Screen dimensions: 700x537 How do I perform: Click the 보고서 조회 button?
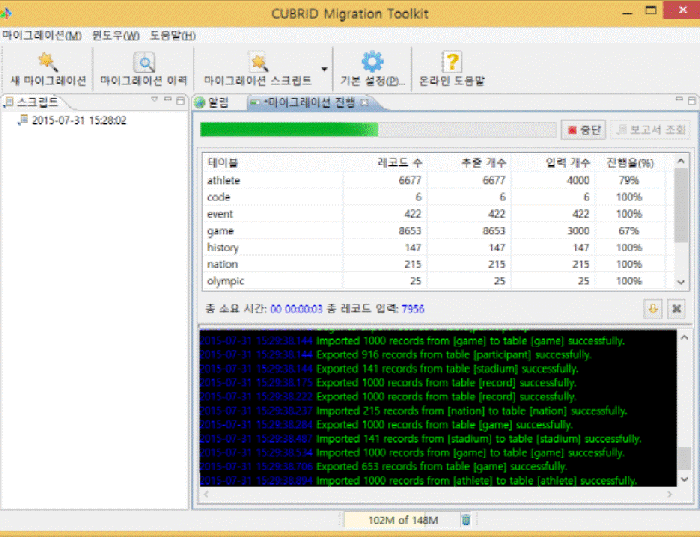pyautogui.click(x=650, y=130)
